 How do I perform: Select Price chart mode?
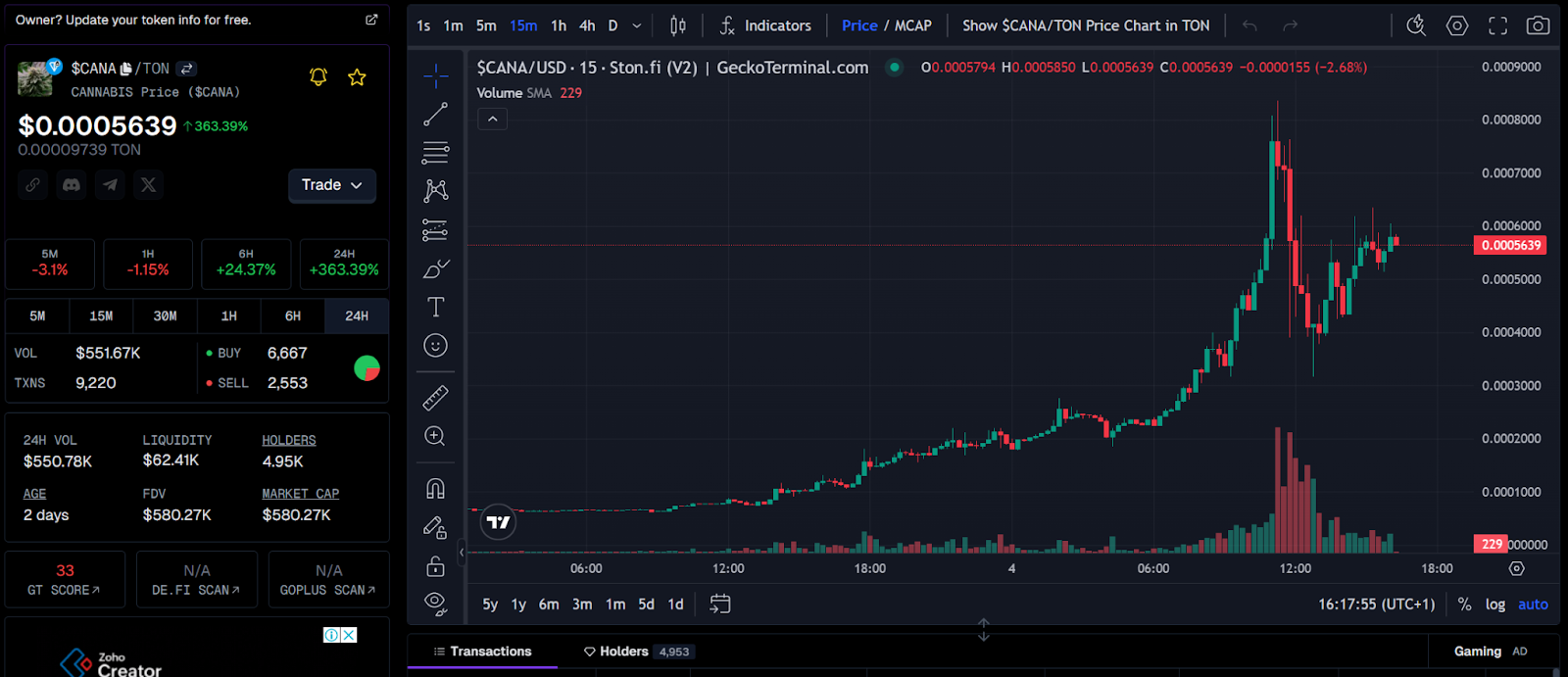pos(859,25)
